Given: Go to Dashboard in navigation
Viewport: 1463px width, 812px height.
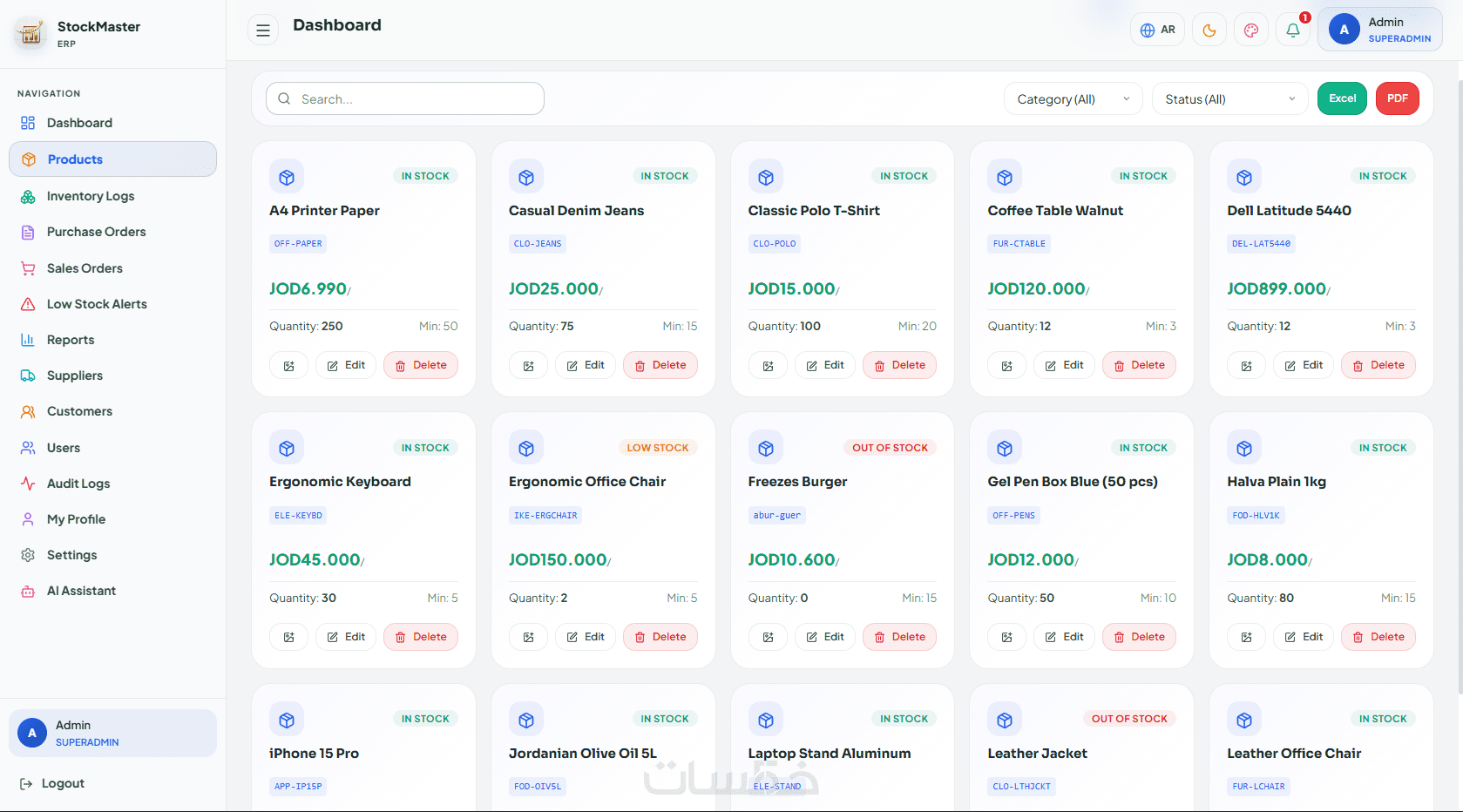Looking at the screenshot, I should point(112,123).
